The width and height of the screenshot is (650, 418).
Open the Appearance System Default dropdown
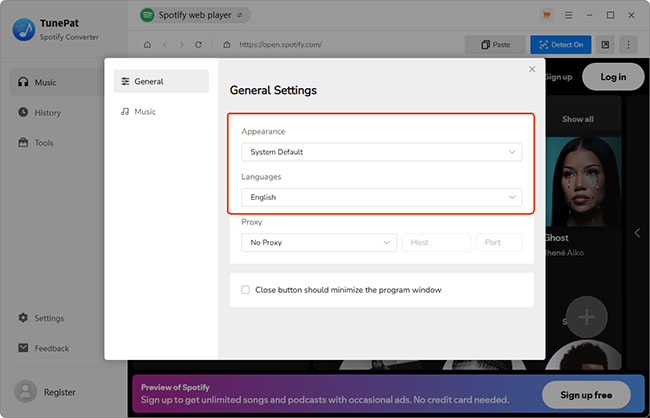(382, 152)
